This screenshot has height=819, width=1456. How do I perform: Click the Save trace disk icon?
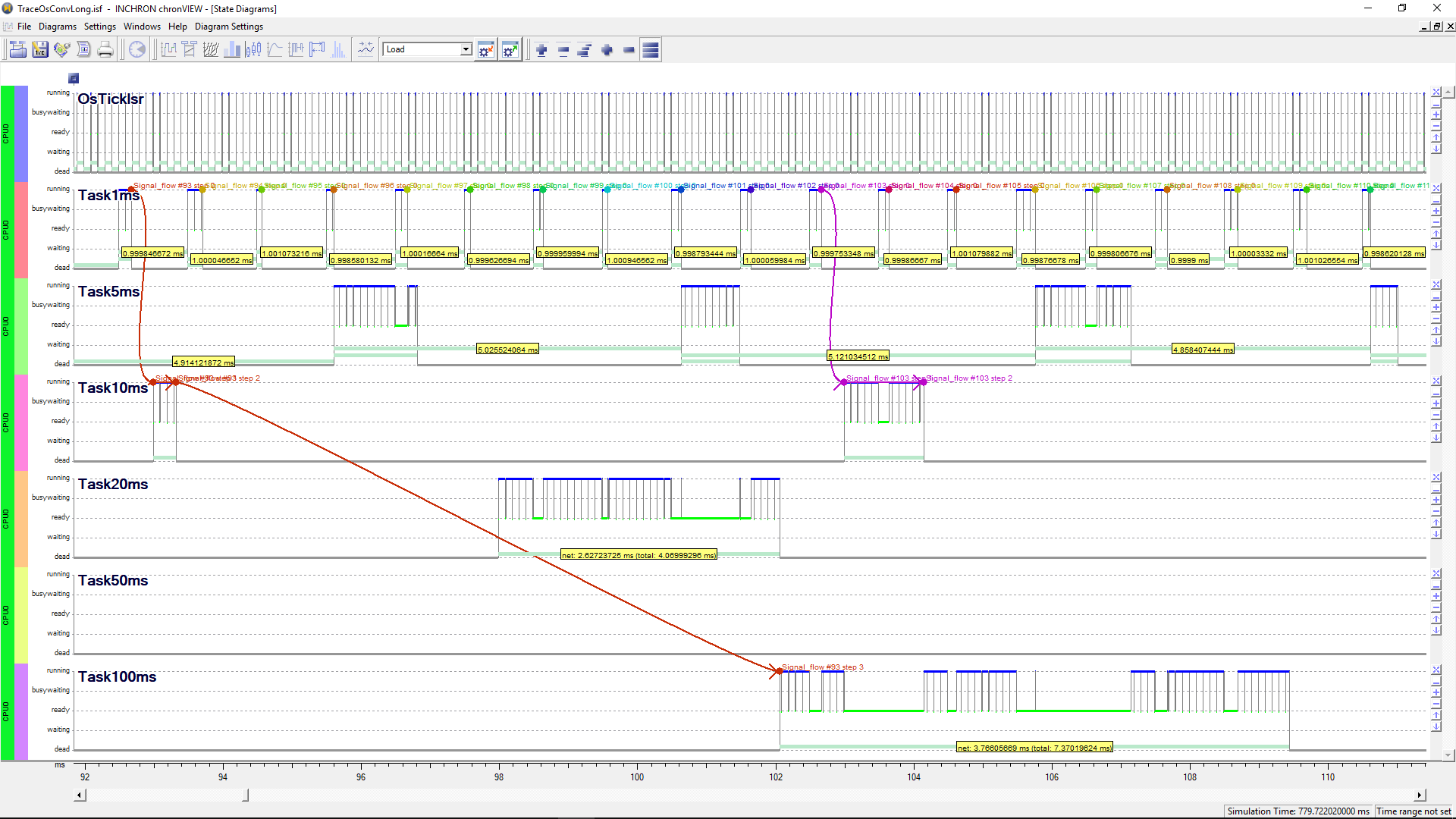40,50
